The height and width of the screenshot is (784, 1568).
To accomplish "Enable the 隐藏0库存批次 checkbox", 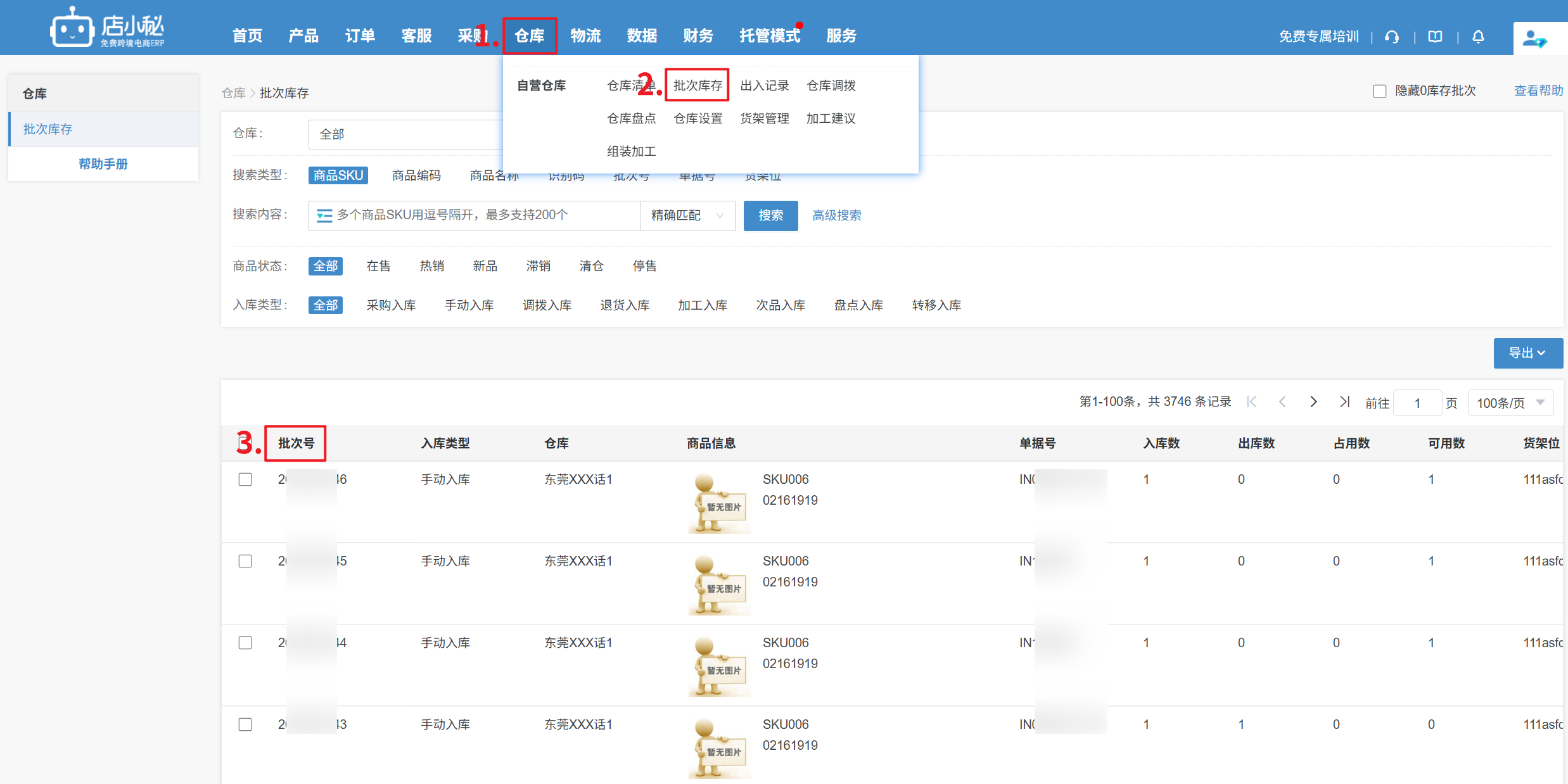I will click(x=1379, y=91).
